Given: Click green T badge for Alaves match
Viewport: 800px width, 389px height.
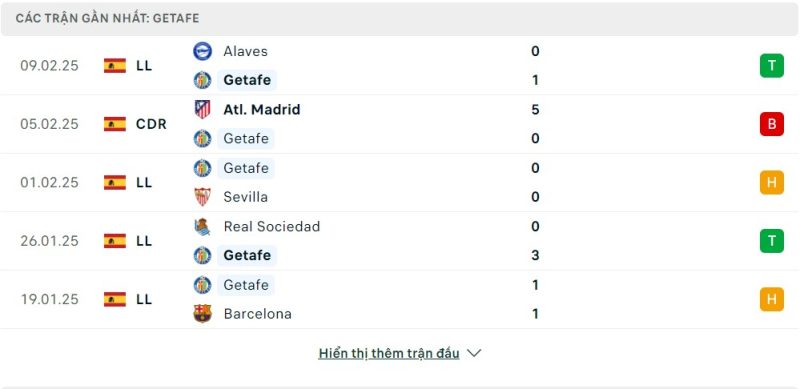Looking at the screenshot, I should pos(771,66).
